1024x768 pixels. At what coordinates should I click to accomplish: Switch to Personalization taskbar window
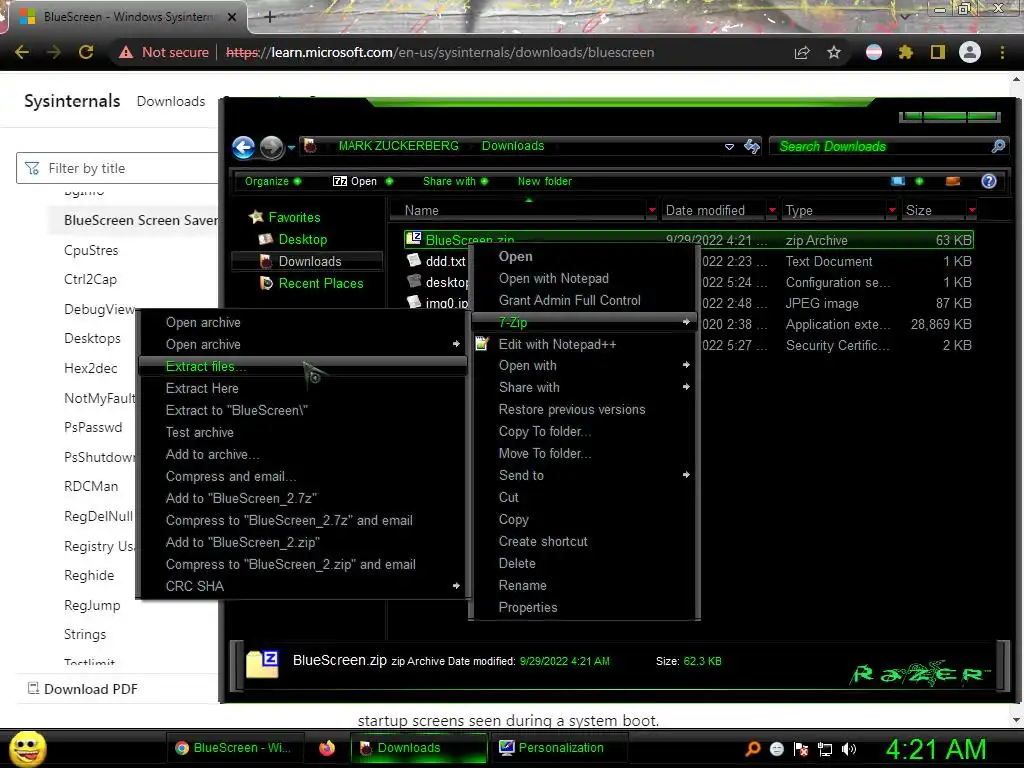tap(559, 748)
